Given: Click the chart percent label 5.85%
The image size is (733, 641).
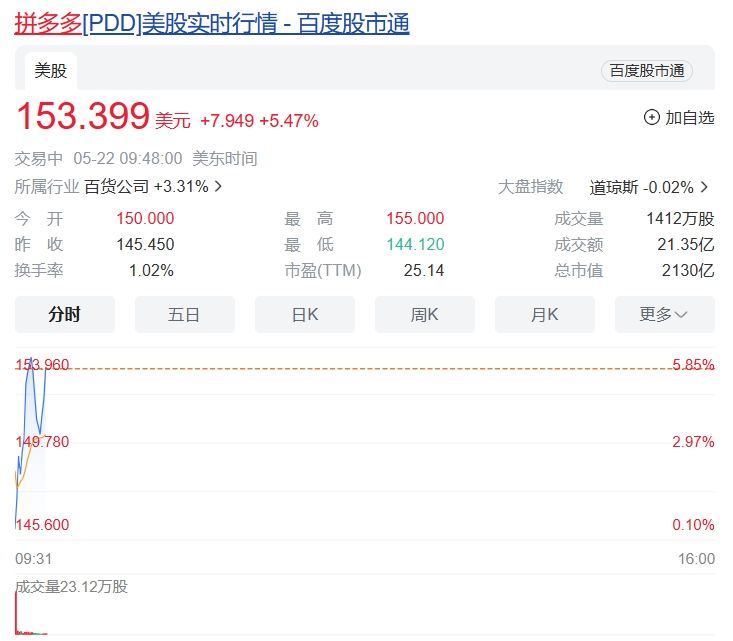Looking at the screenshot, I should pos(693,364).
